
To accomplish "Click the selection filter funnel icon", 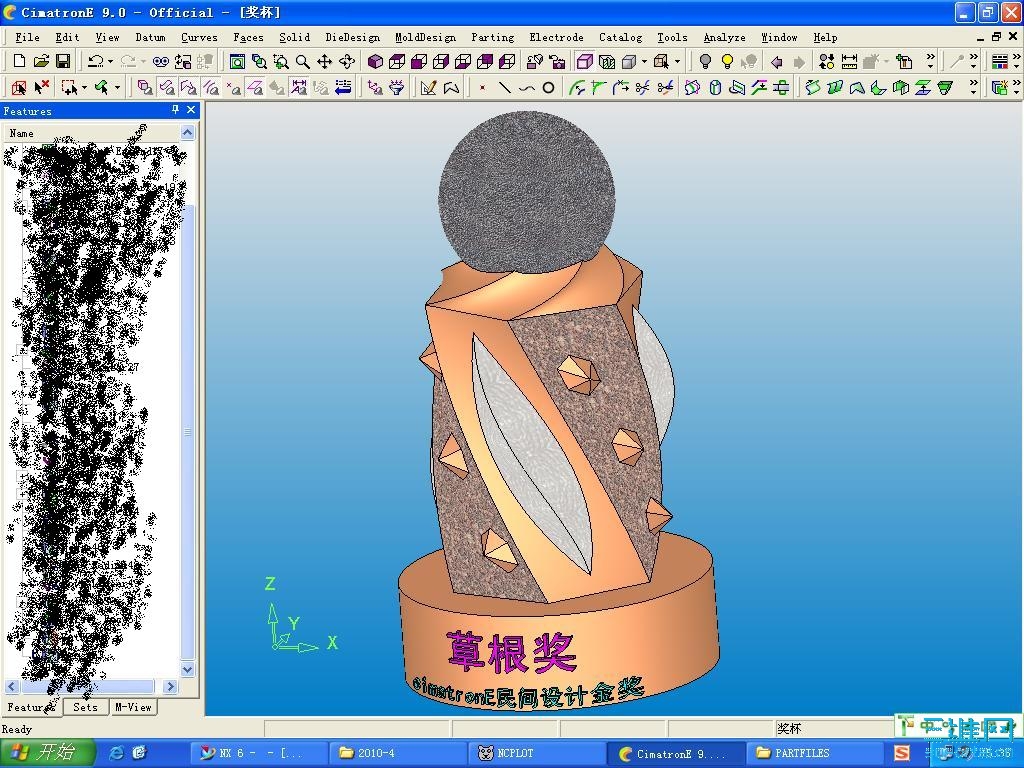I will click(396, 87).
